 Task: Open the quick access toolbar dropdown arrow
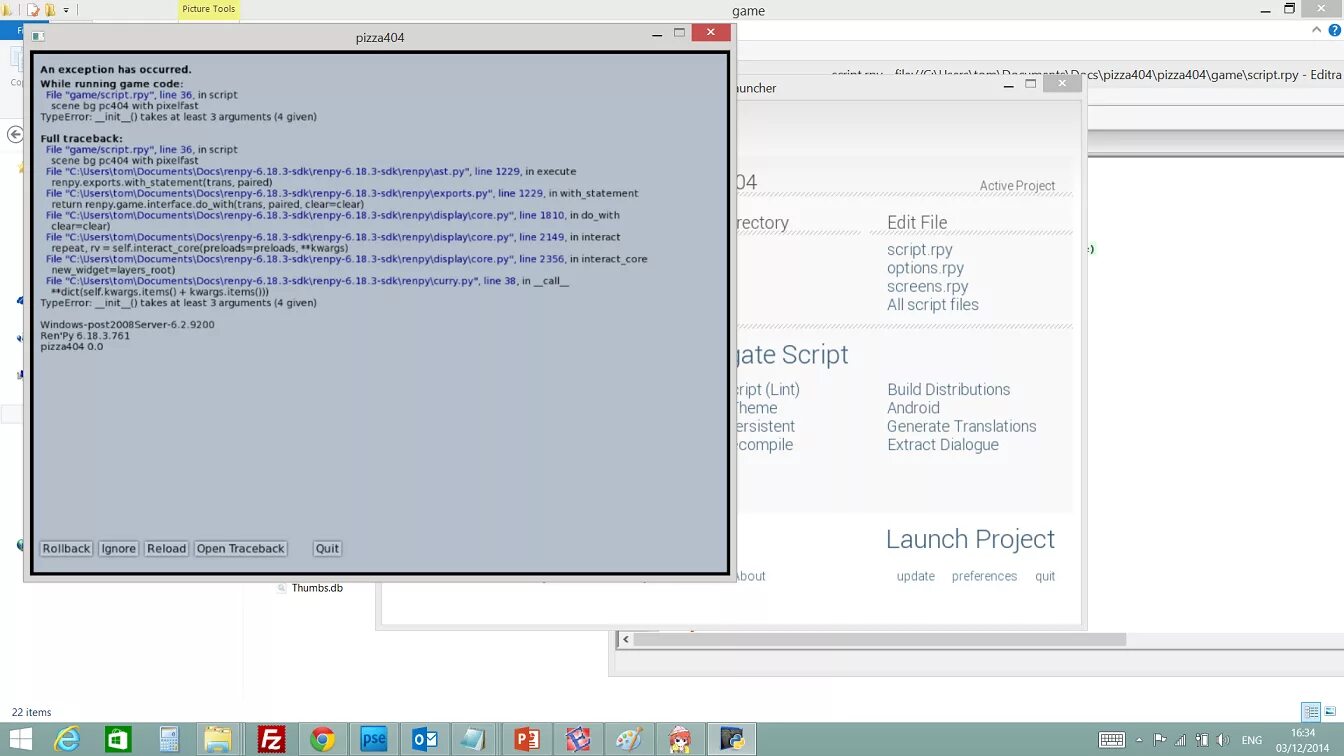click(66, 10)
